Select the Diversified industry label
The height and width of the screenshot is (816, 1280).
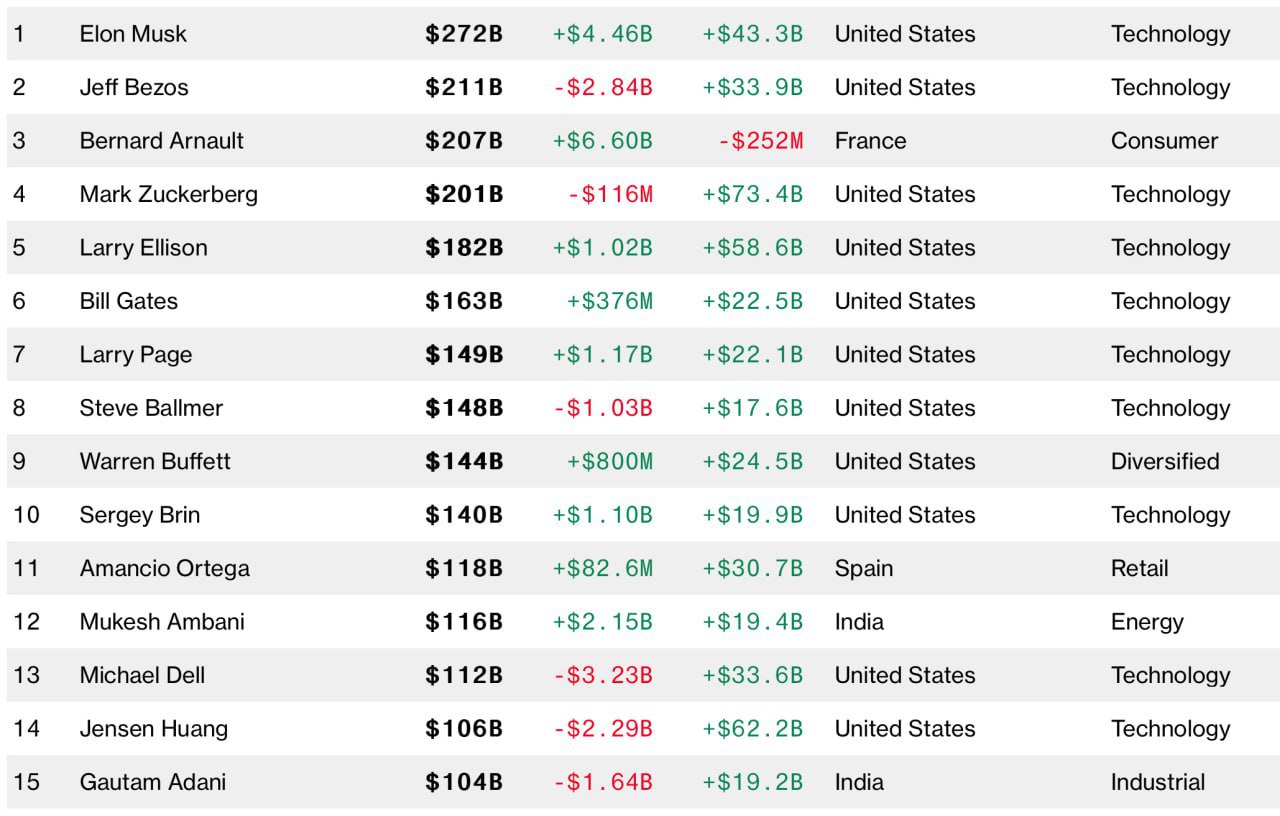pyautogui.click(x=1165, y=462)
